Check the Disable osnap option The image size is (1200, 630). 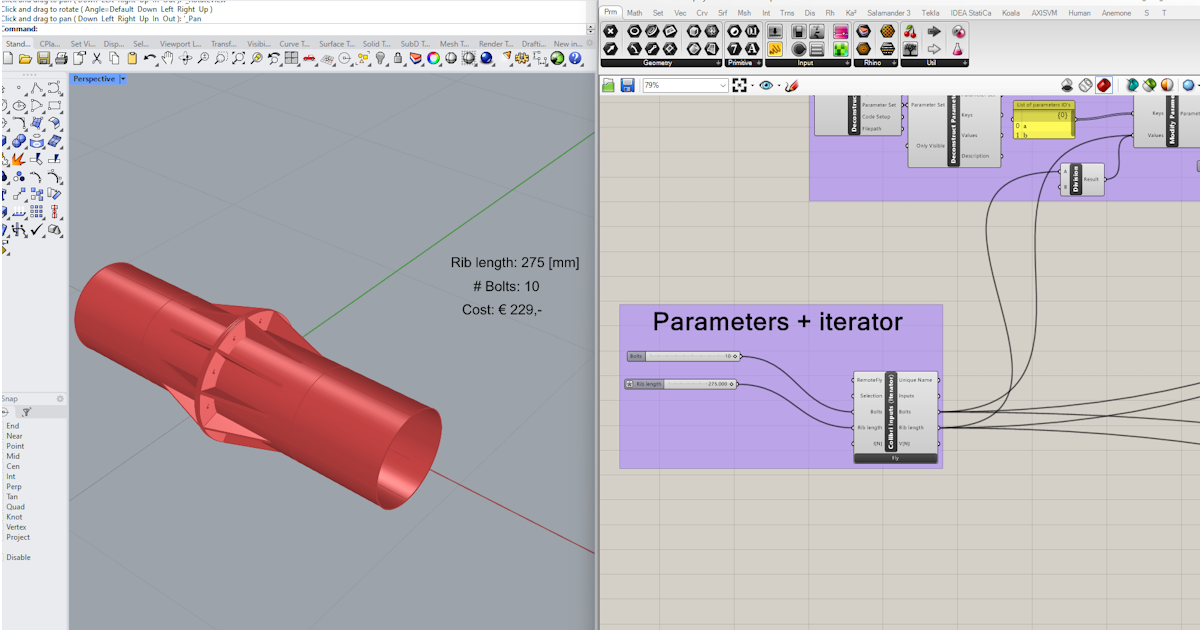pos(18,557)
